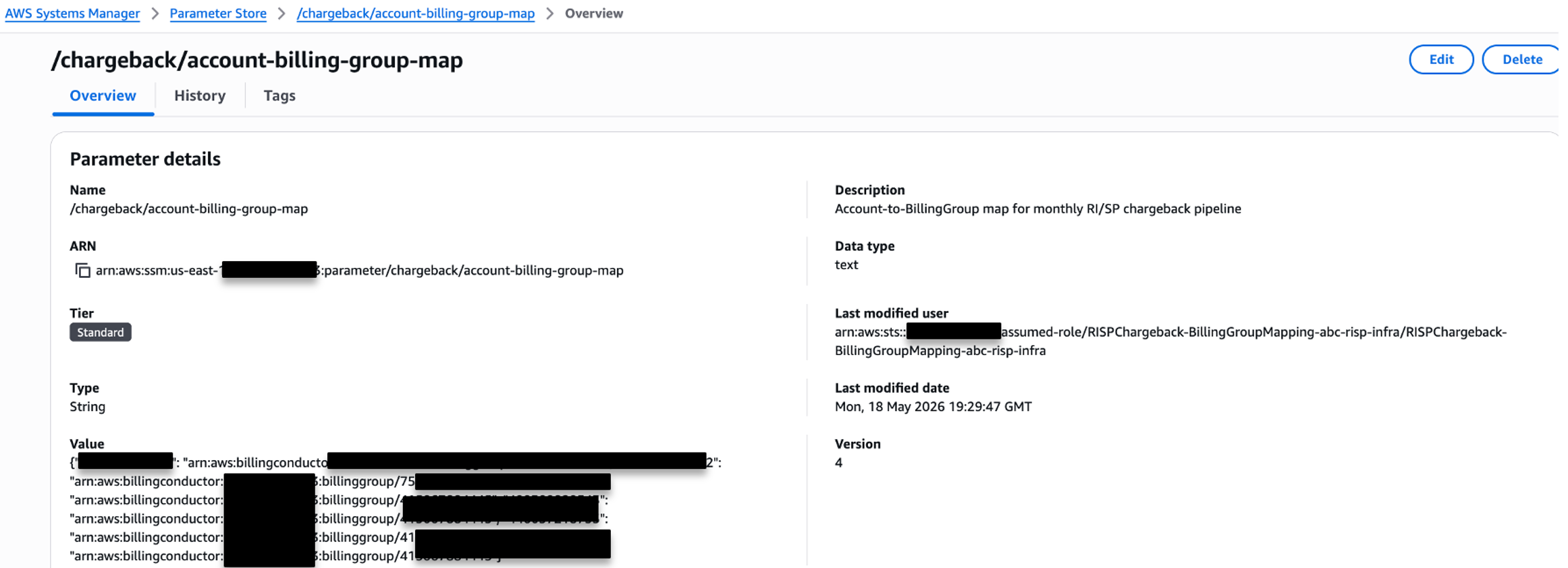Click the Type label

click(x=84, y=388)
